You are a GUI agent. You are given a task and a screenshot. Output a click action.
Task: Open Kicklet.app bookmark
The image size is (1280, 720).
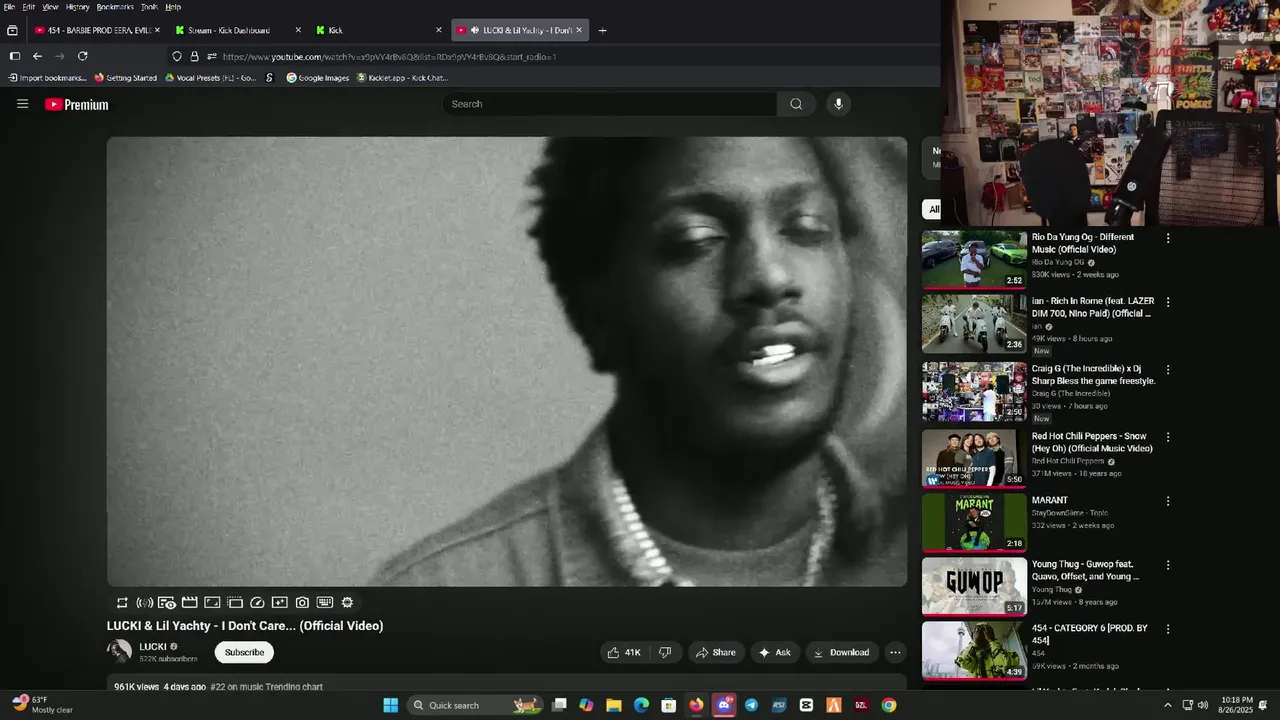click(x=403, y=78)
